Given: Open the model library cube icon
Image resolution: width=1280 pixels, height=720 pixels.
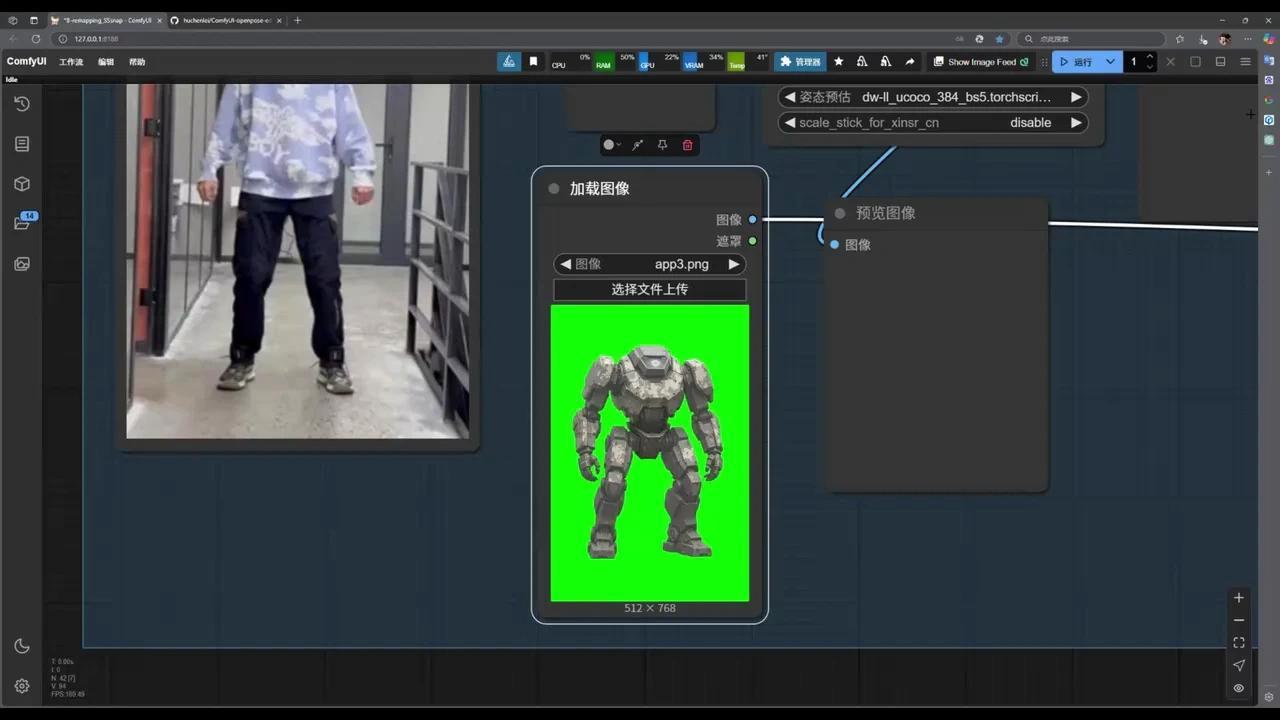Looking at the screenshot, I should (x=22, y=184).
